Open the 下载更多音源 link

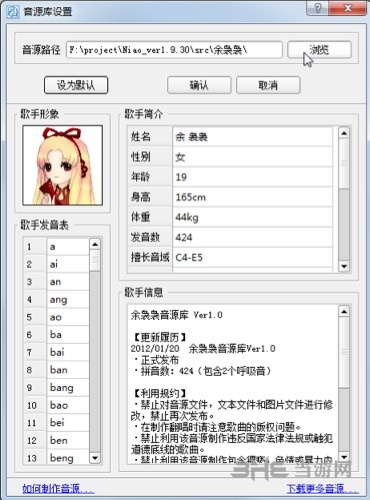(x=322, y=489)
